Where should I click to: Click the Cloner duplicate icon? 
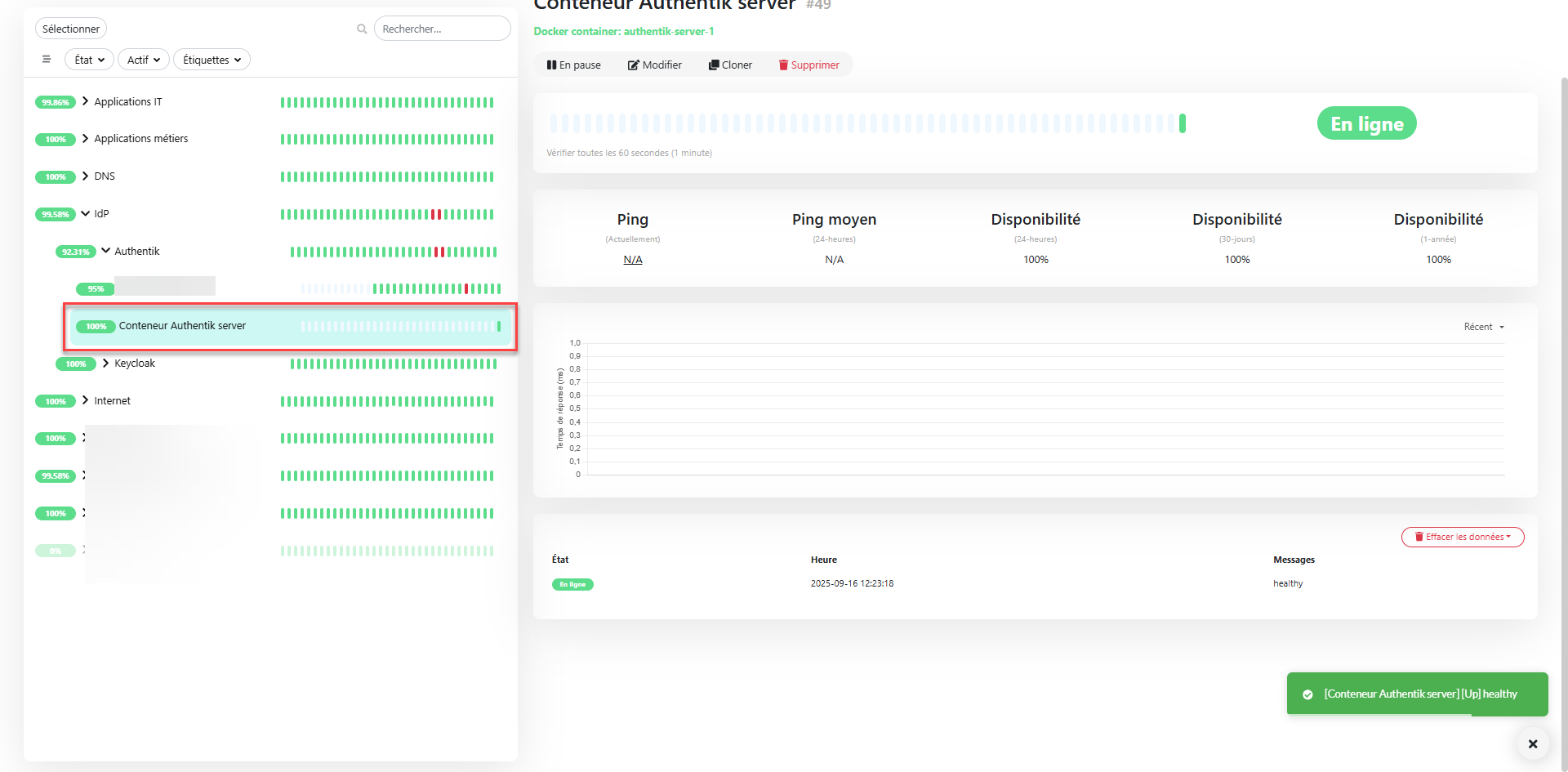714,65
